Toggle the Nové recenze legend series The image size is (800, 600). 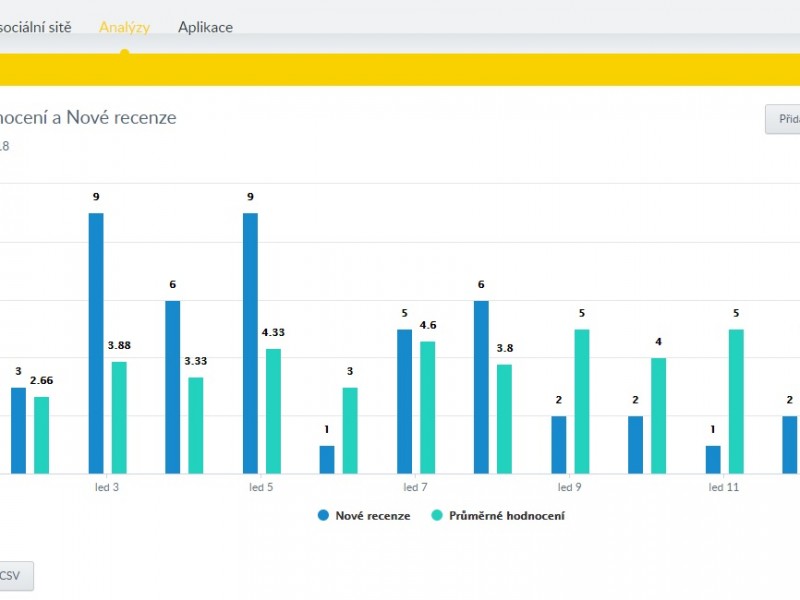pyautogui.click(x=373, y=516)
